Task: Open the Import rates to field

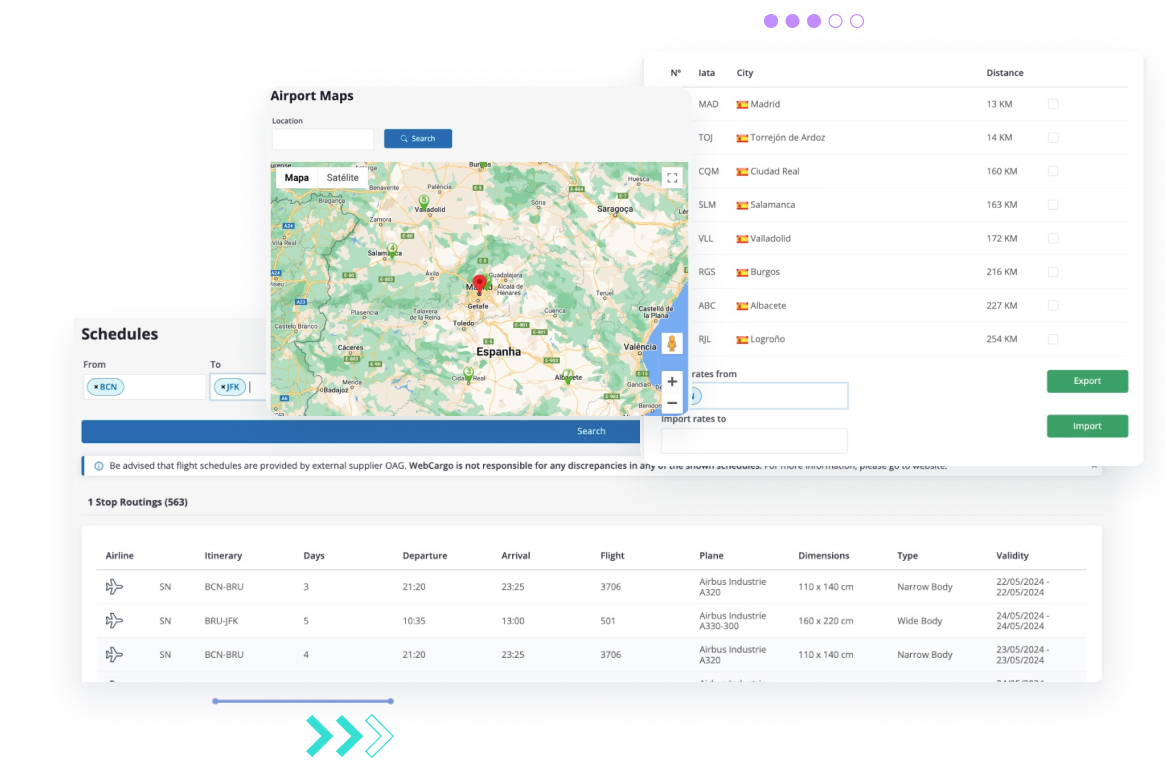Action: tap(754, 441)
